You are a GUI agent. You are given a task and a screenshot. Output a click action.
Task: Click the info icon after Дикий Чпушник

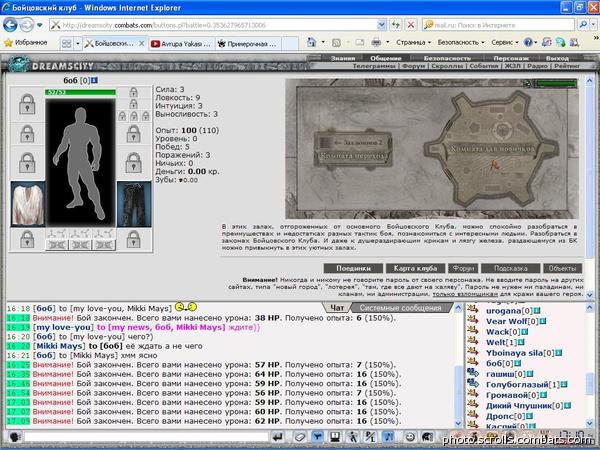tap(567, 406)
